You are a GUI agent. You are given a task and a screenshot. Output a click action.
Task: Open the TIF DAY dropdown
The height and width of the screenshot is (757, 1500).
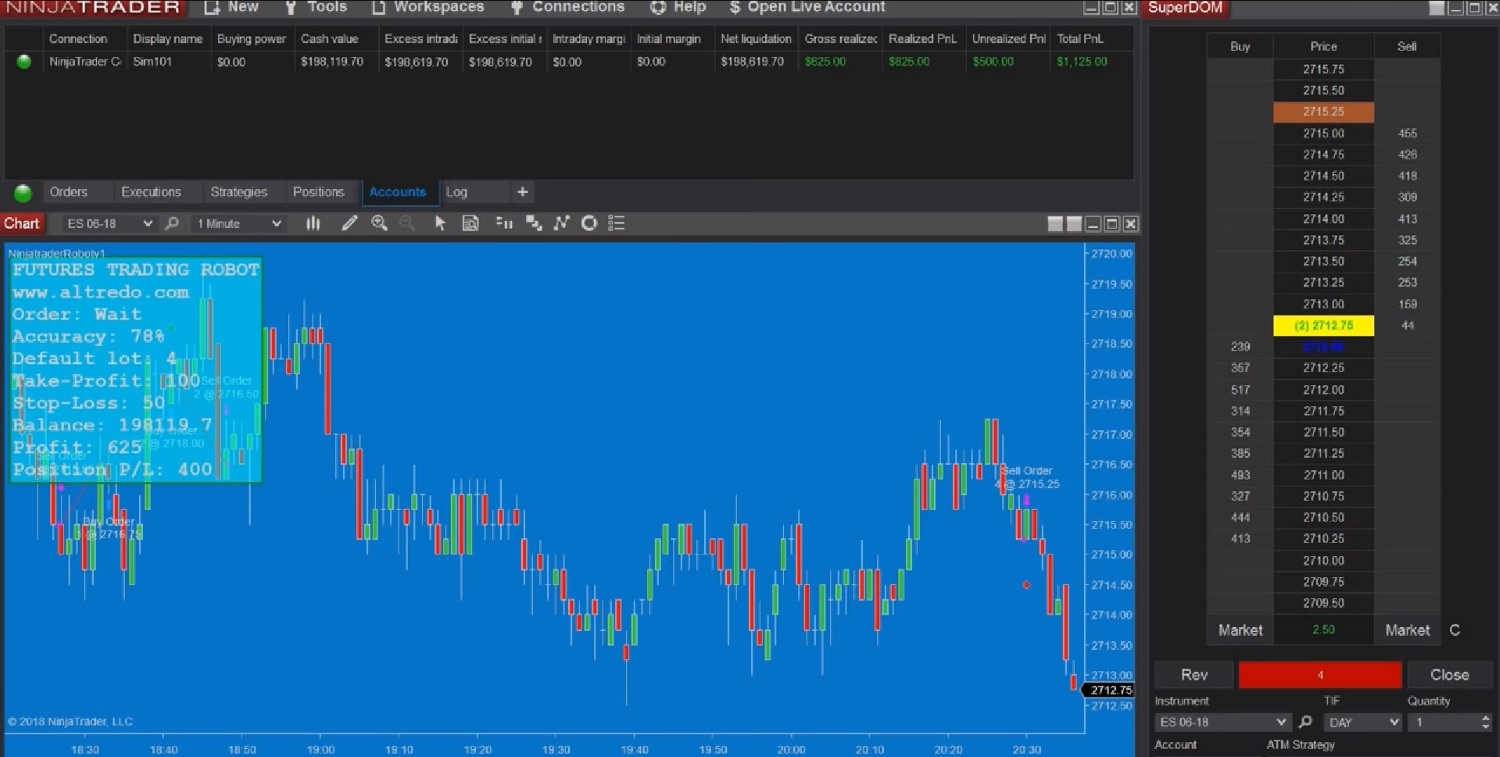click(1361, 722)
